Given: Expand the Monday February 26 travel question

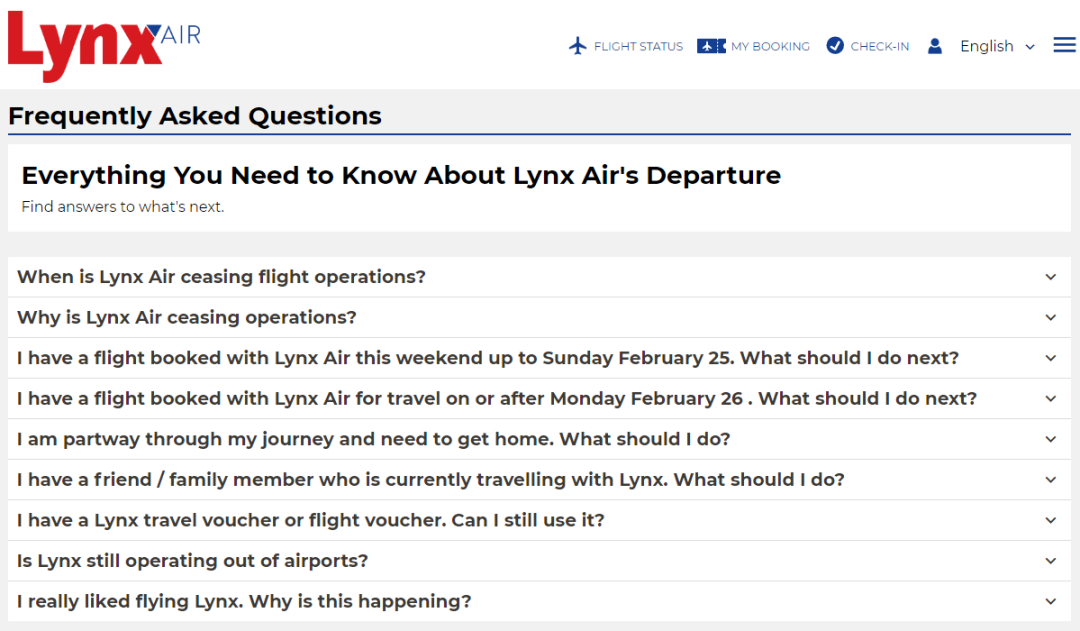Looking at the screenshot, I should (539, 399).
